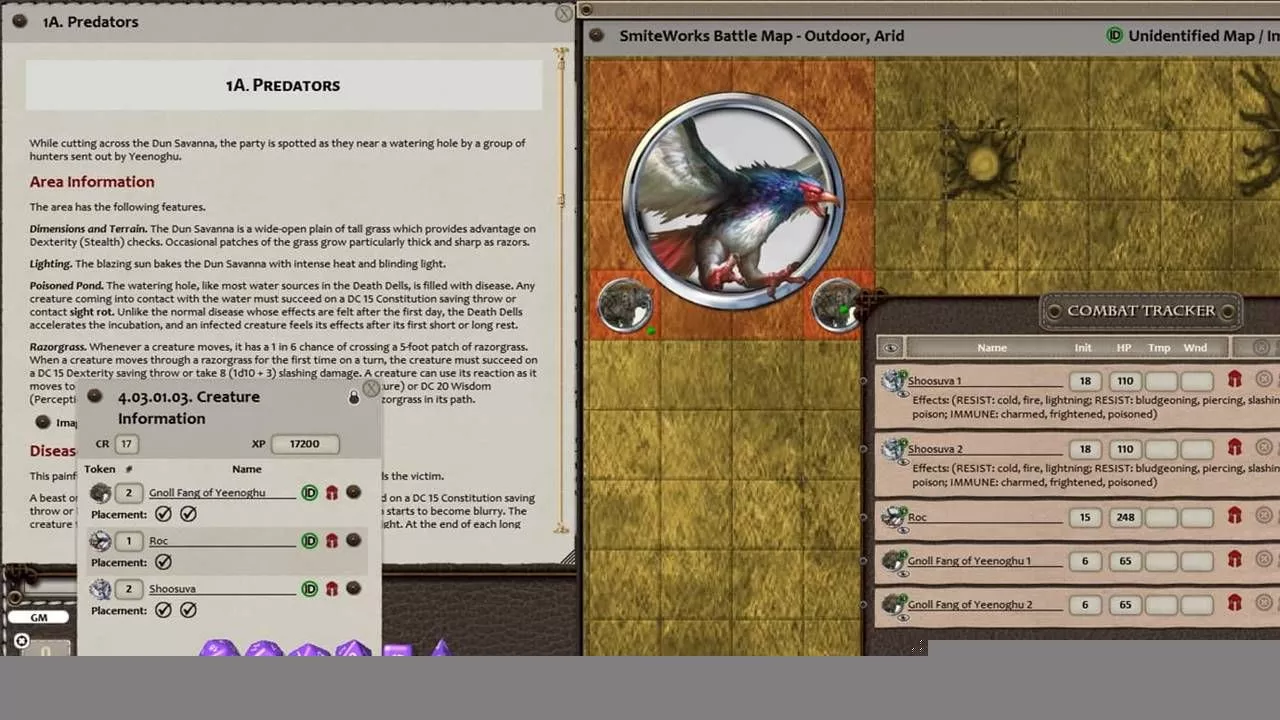
Task: Click the XP field showing 17200
Action: coord(304,444)
